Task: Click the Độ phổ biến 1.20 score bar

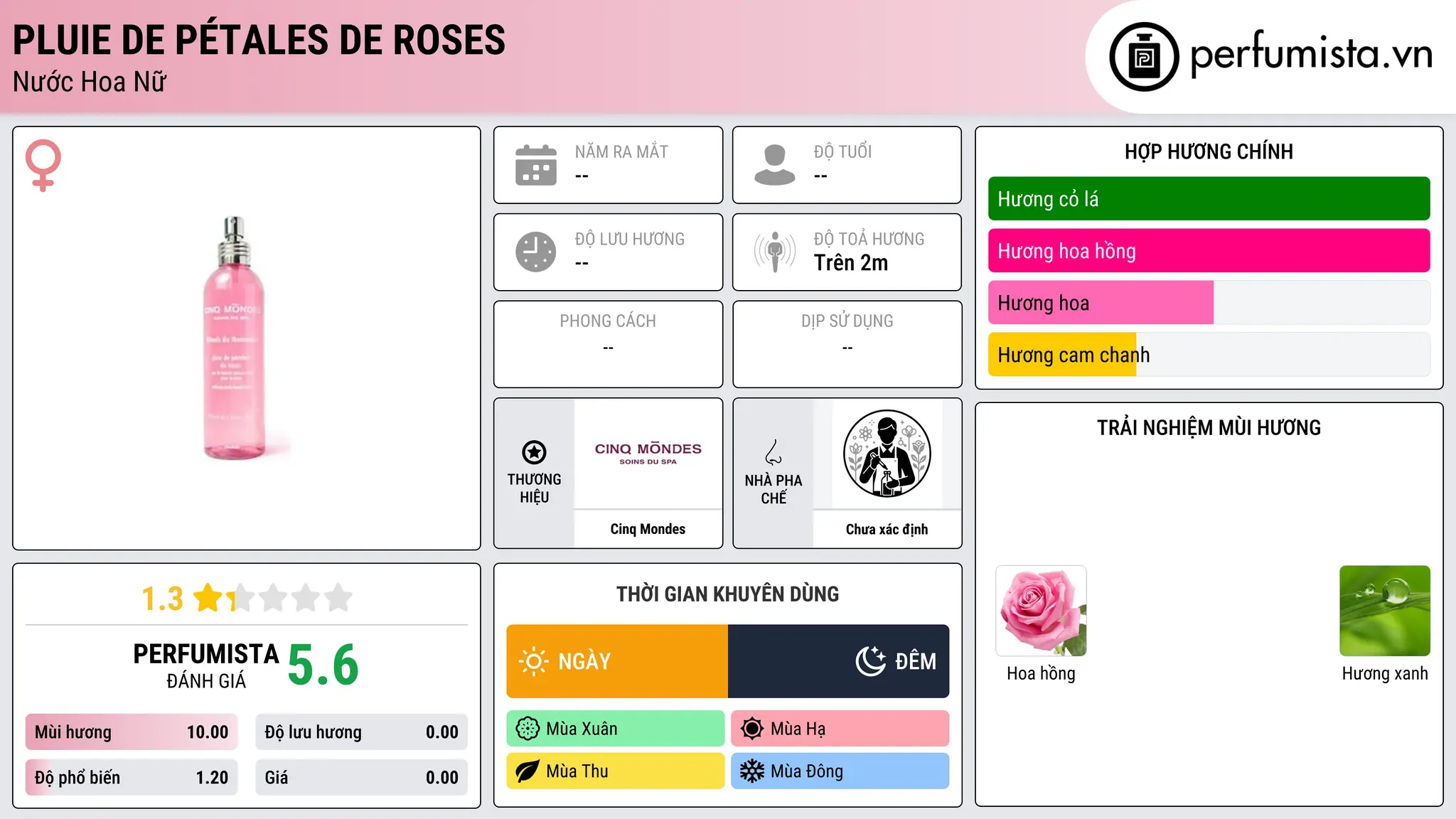Action: 132,778
